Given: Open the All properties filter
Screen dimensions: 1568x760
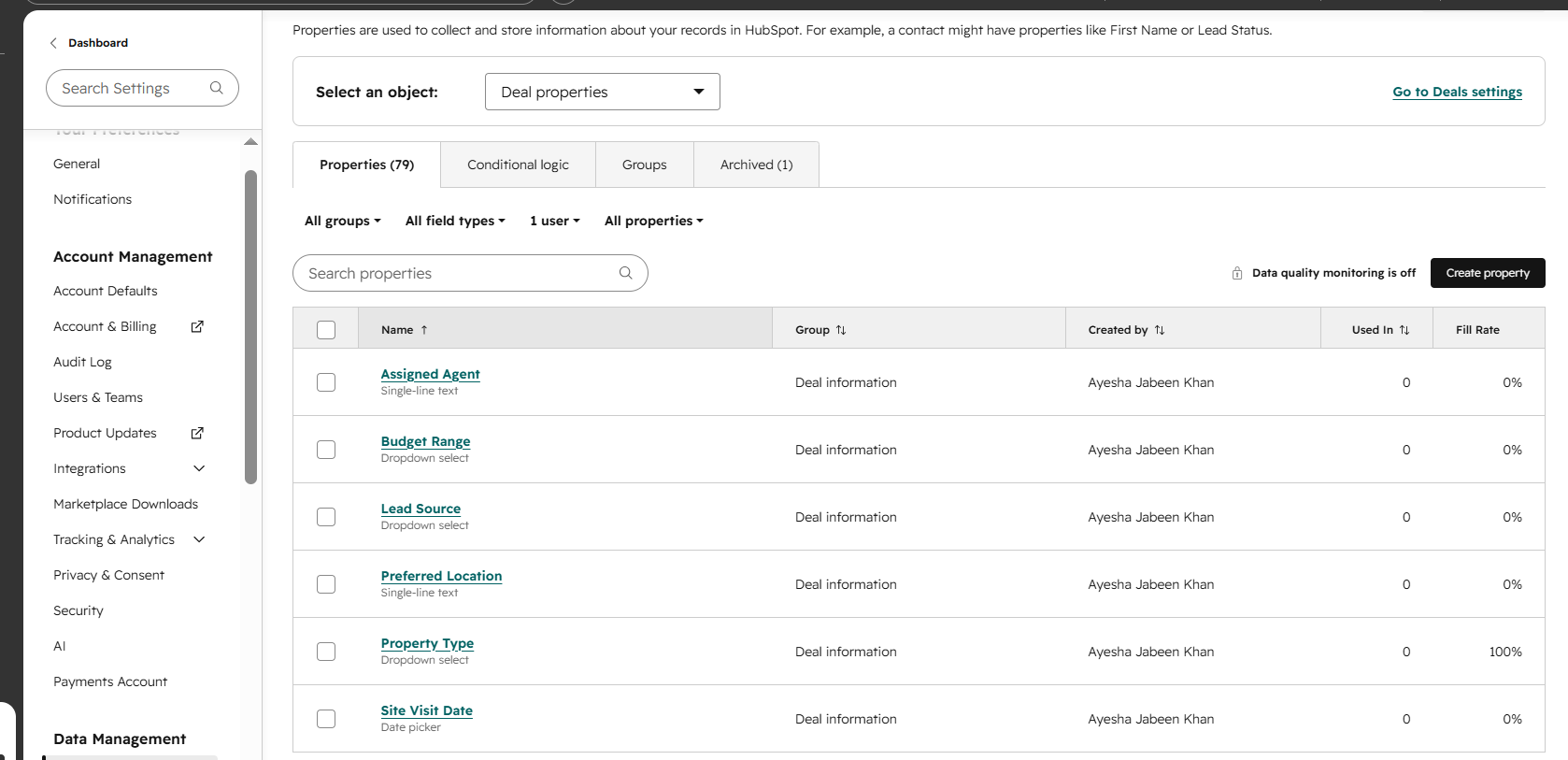Looking at the screenshot, I should click(654, 221).
